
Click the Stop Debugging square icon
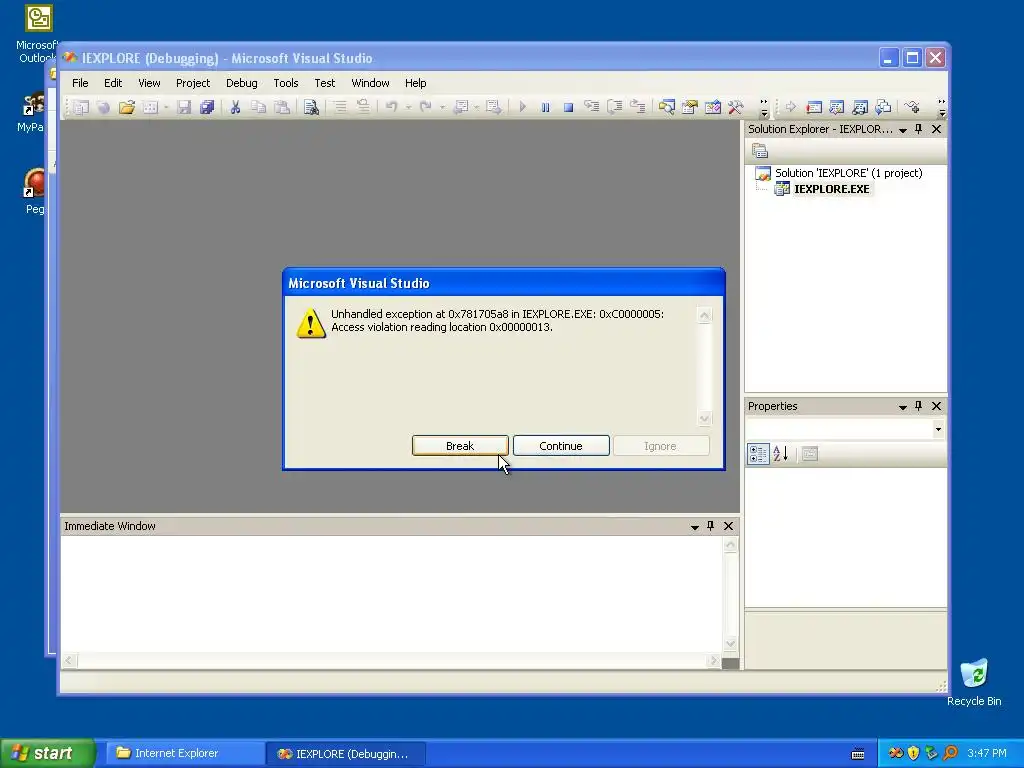pos(568,107)
